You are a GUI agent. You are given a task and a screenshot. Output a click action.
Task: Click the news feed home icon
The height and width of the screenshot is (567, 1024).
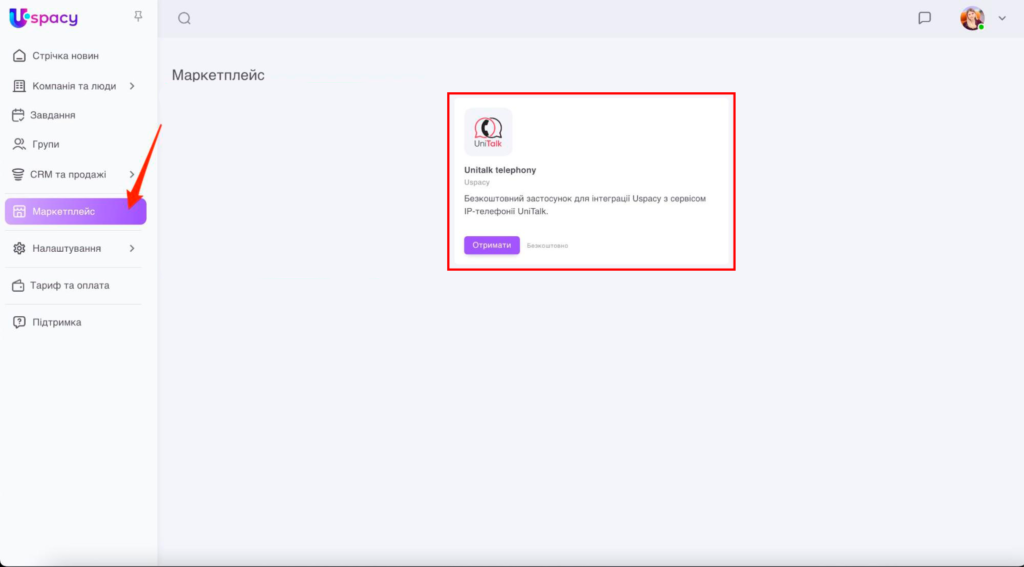[x=19, y=56]
